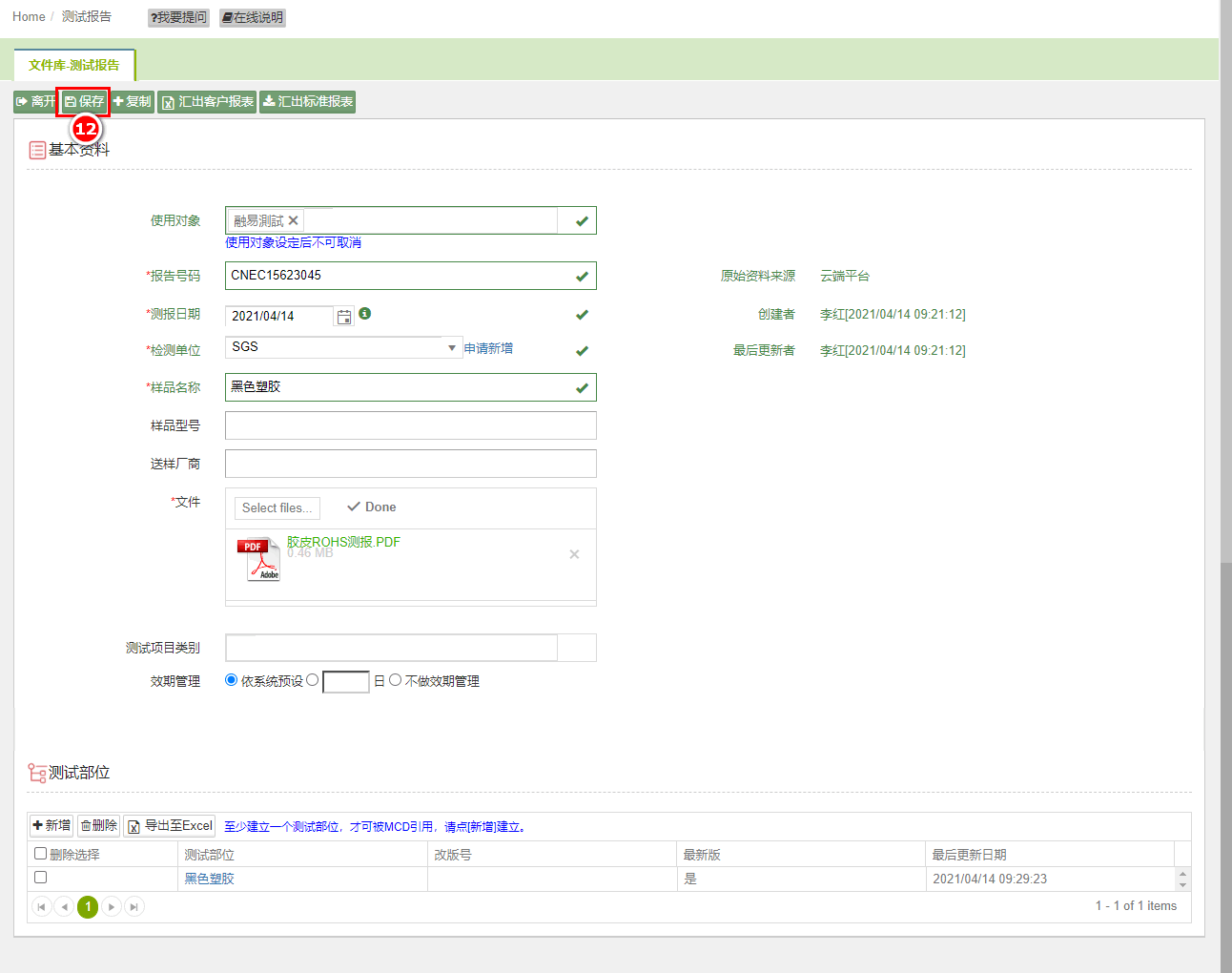The height and width of the screenshot is (973, 1232).
Task: Click the 离开 (leave) toolbar button
Action: tap(36, 102)
